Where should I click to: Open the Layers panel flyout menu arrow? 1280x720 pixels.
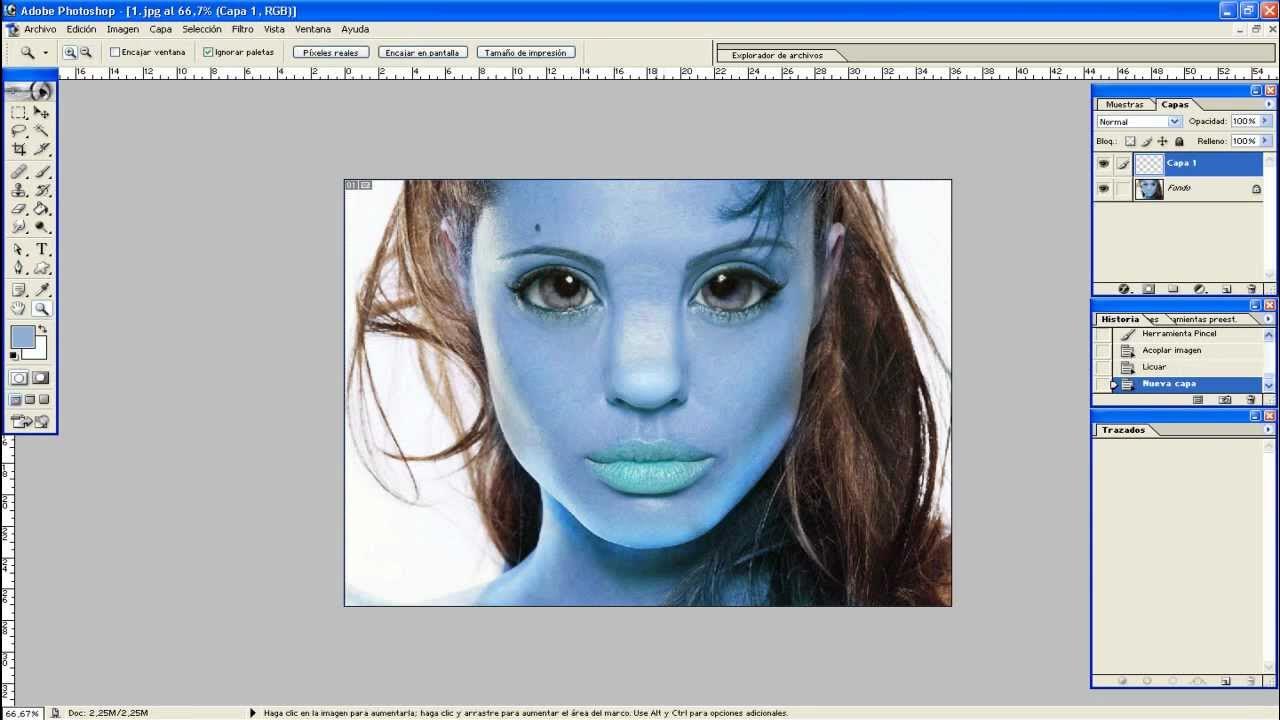click(x=1269, y=104)
